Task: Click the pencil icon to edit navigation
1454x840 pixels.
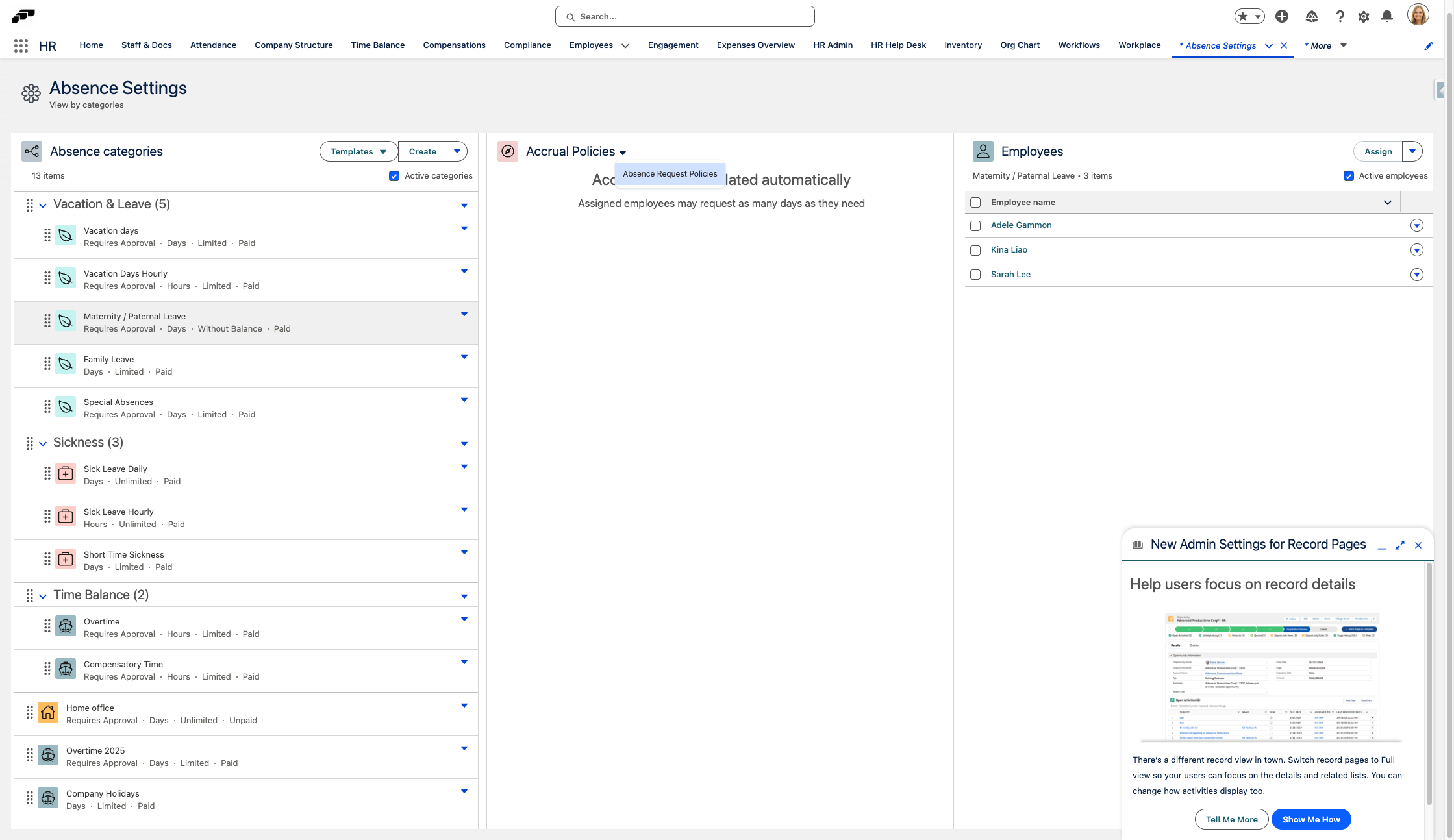Action: click(1428, 45)
